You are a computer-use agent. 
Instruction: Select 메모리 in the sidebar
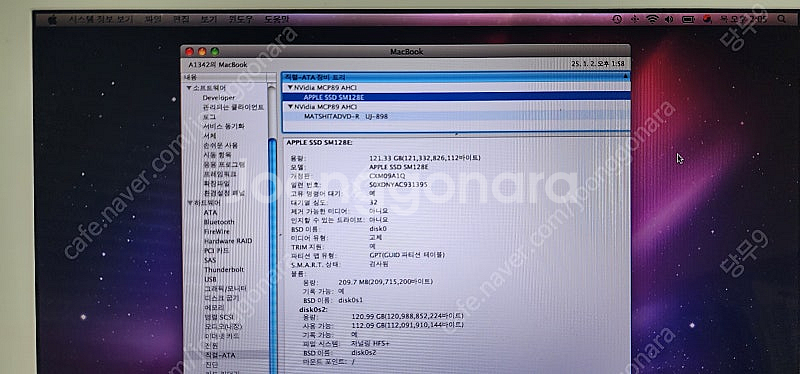pos(214,308)
